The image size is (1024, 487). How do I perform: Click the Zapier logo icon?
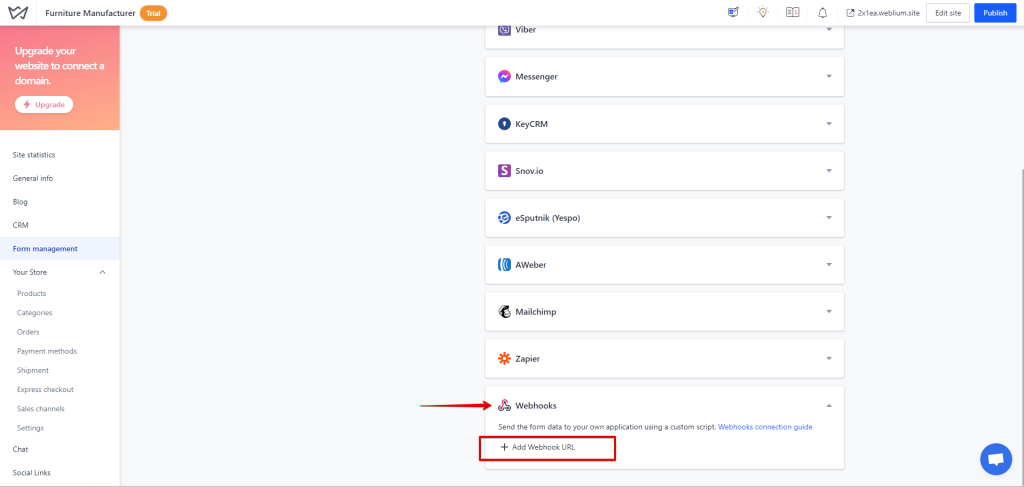(505, 358)
